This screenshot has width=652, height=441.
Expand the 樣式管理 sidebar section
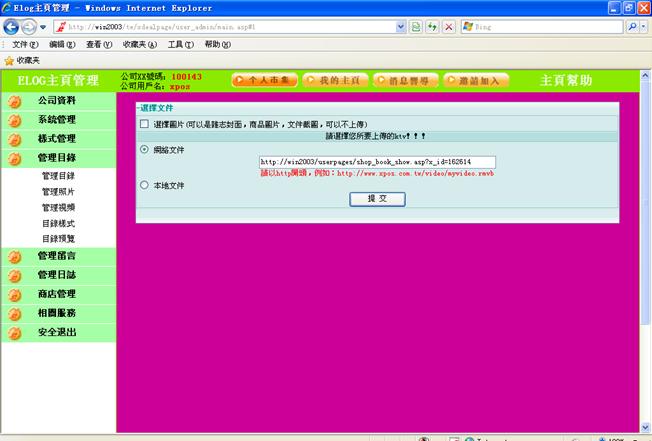tap(57, 138)
